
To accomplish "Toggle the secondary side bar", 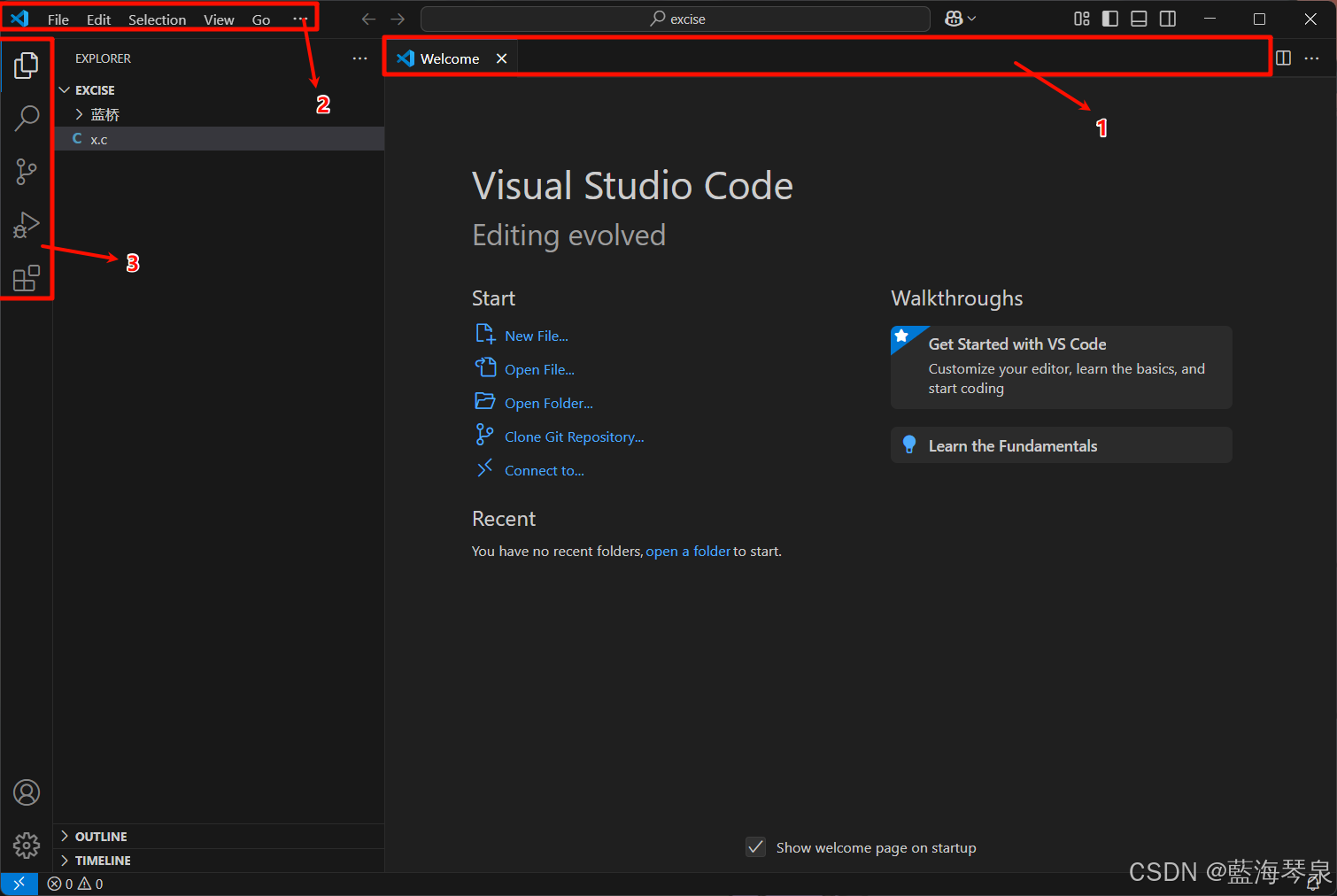I will [1168, 19].
